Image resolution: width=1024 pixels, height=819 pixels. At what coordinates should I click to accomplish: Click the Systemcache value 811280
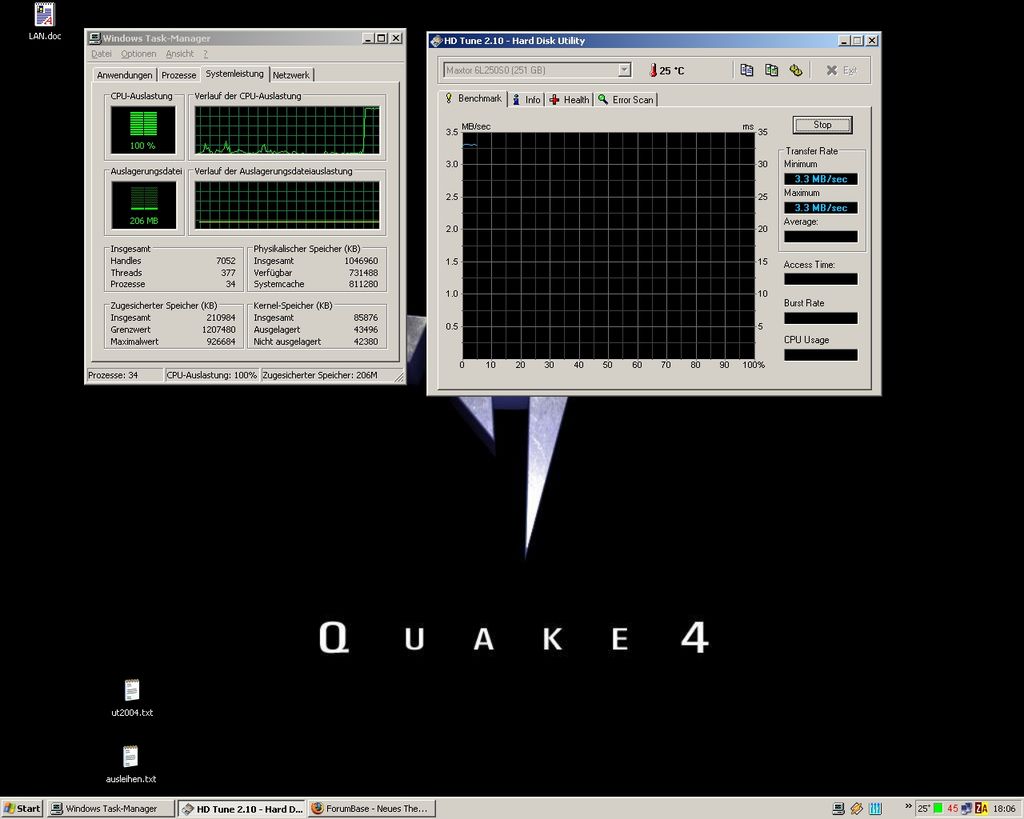click(x=362, y=284)
